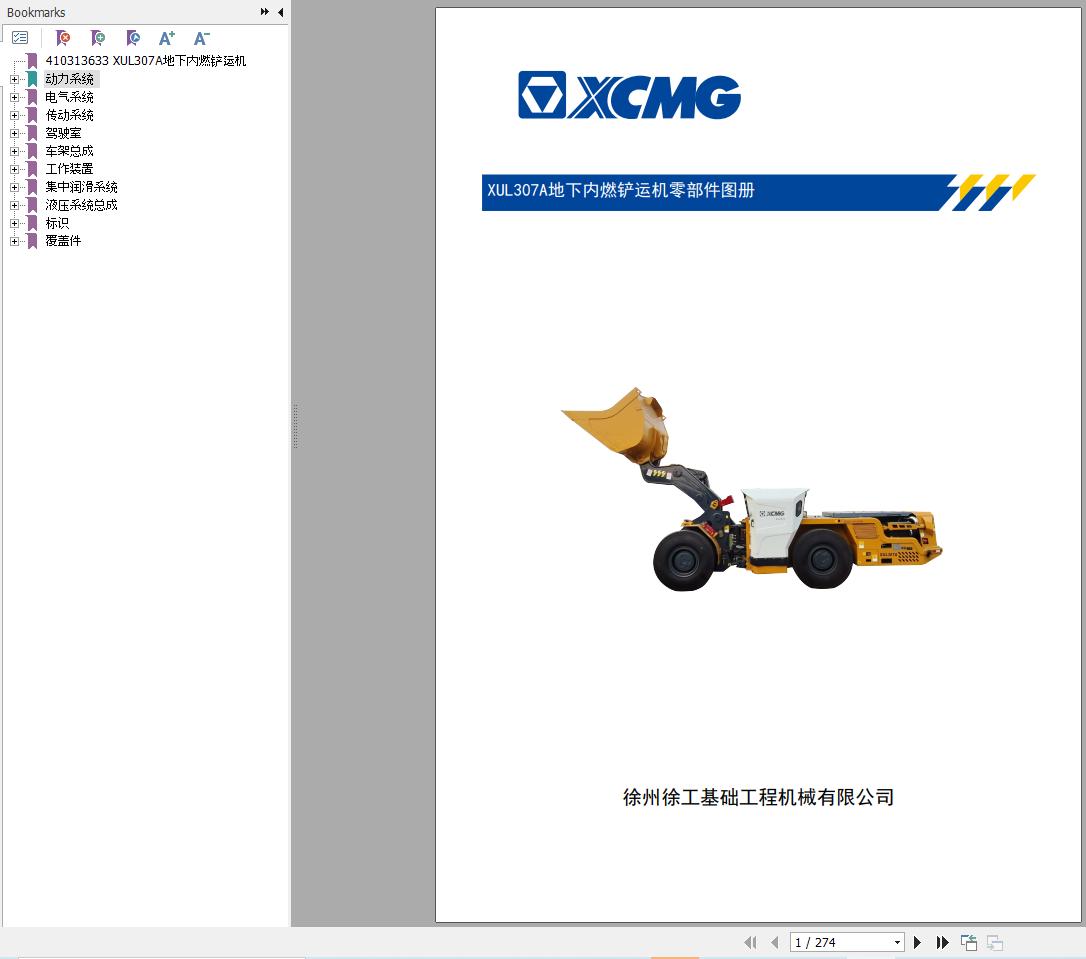Open the page number dropdown
The image size is (1086, 959).
click(897, 942)
